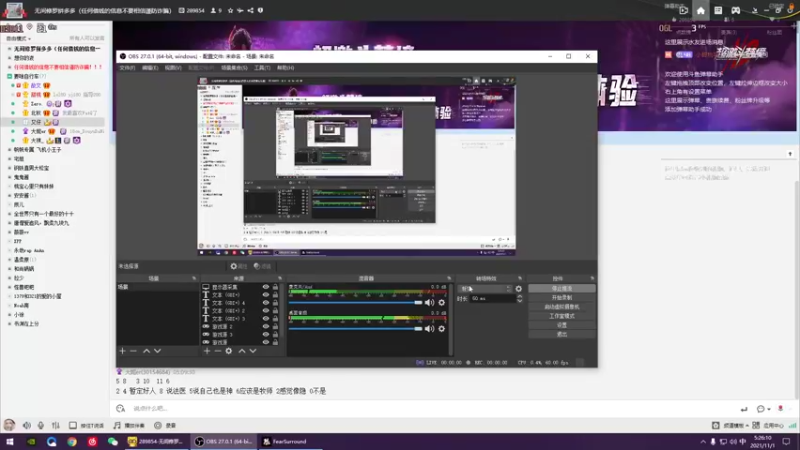Mute the 桌面音频 speaker icon
Image resolution: width=800 pixels, height=450 pixels.
tap(430, 329)
